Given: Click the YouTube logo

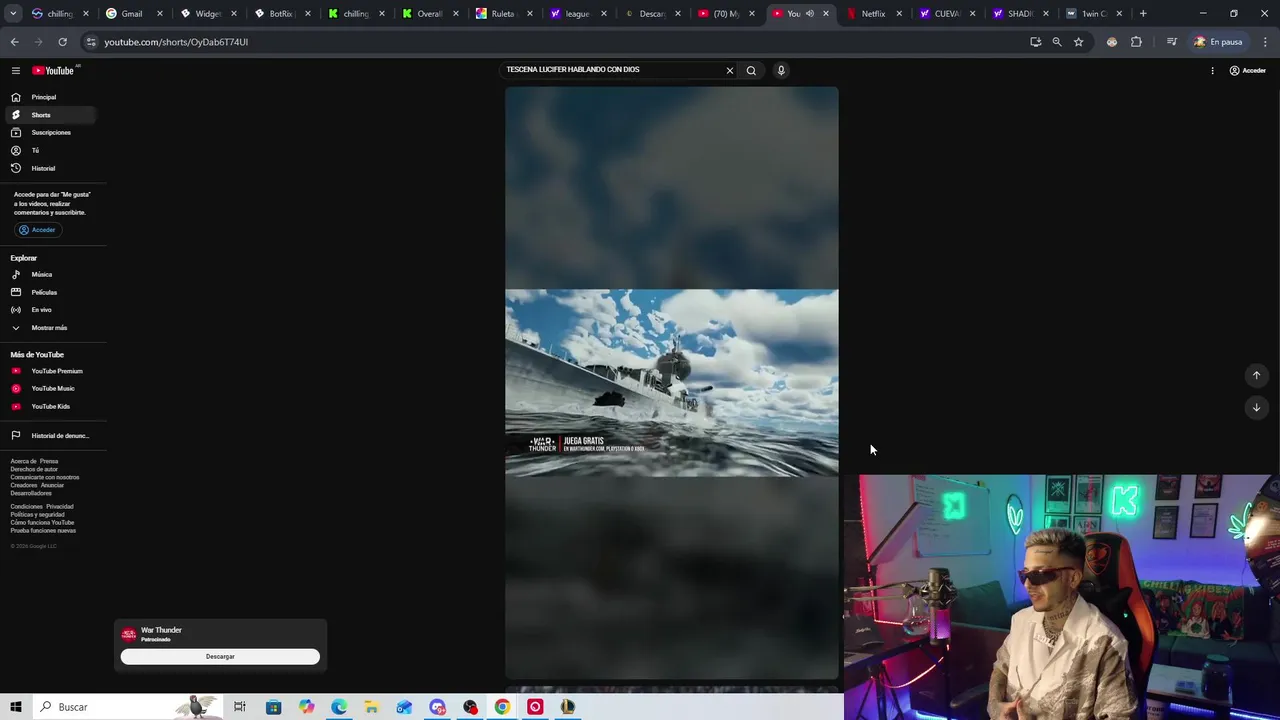Looking at the screenshot, I should (x=55, y=70).
